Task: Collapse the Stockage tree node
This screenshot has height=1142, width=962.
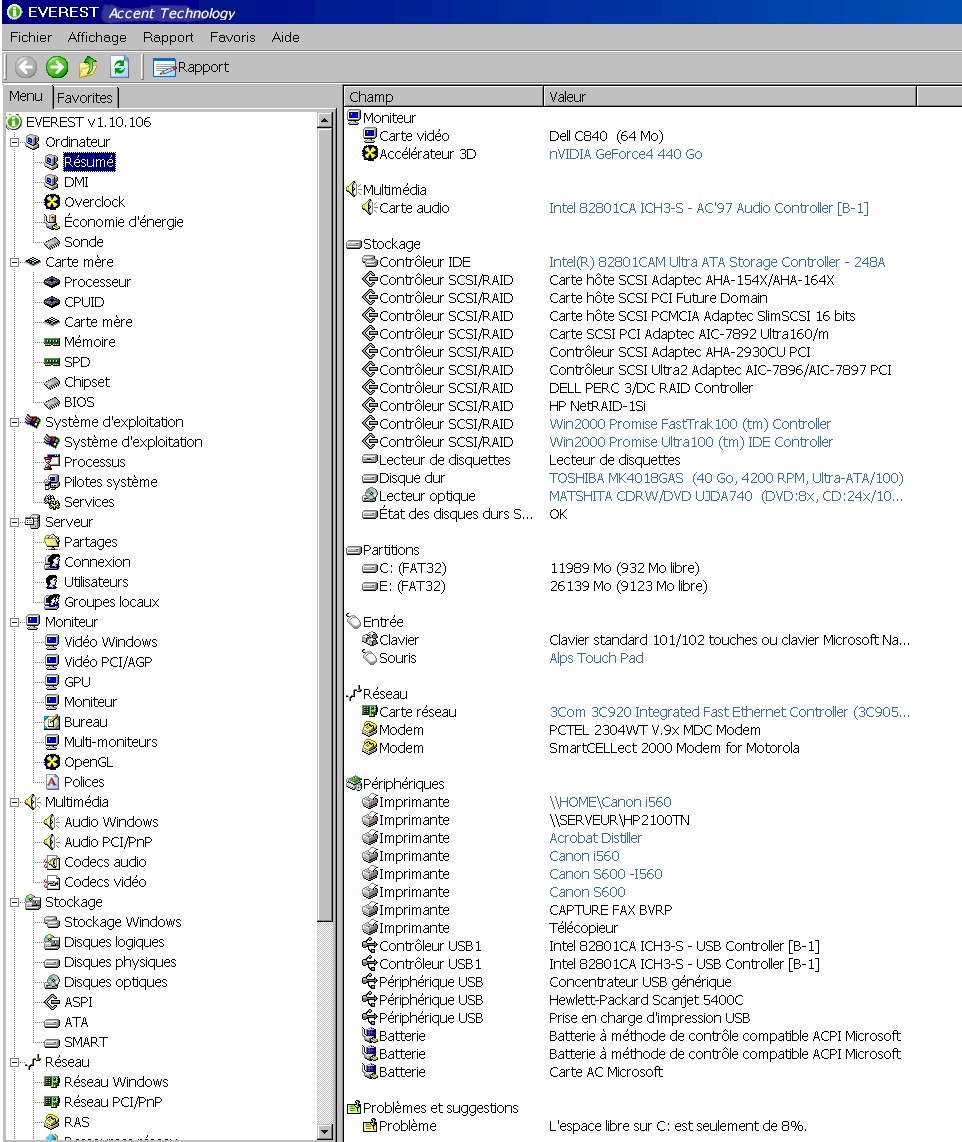Action: coord(15,902)
